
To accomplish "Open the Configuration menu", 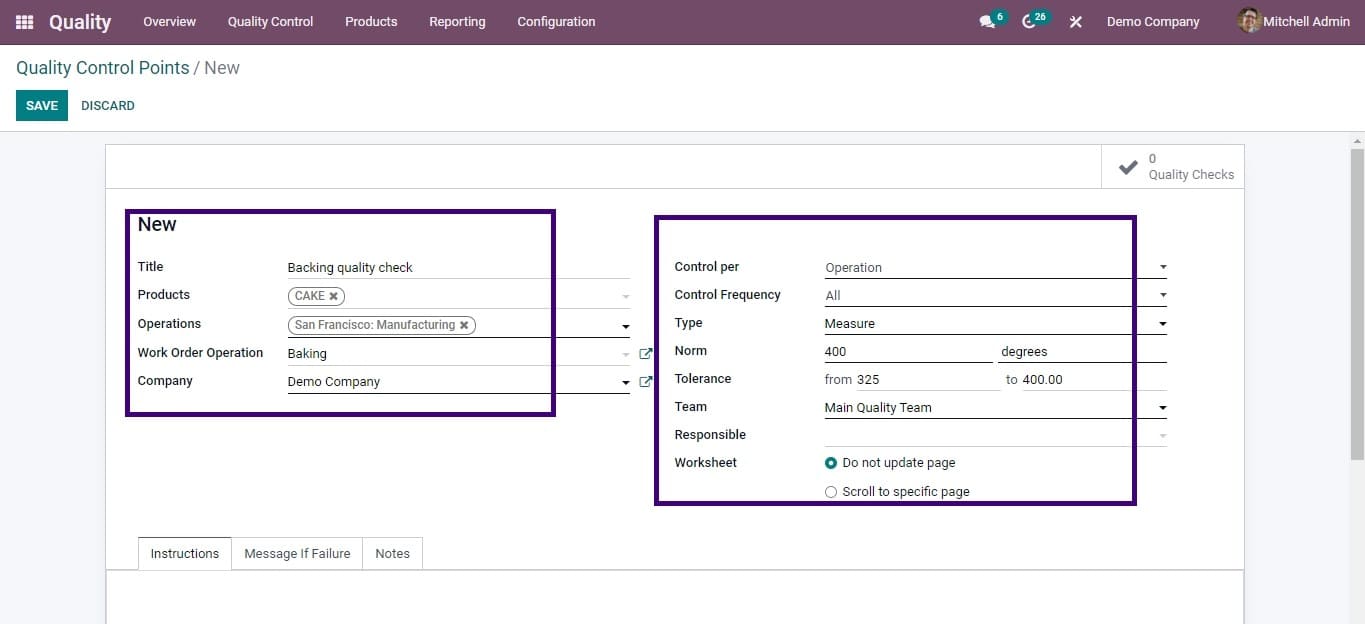I will click(556, 21).
